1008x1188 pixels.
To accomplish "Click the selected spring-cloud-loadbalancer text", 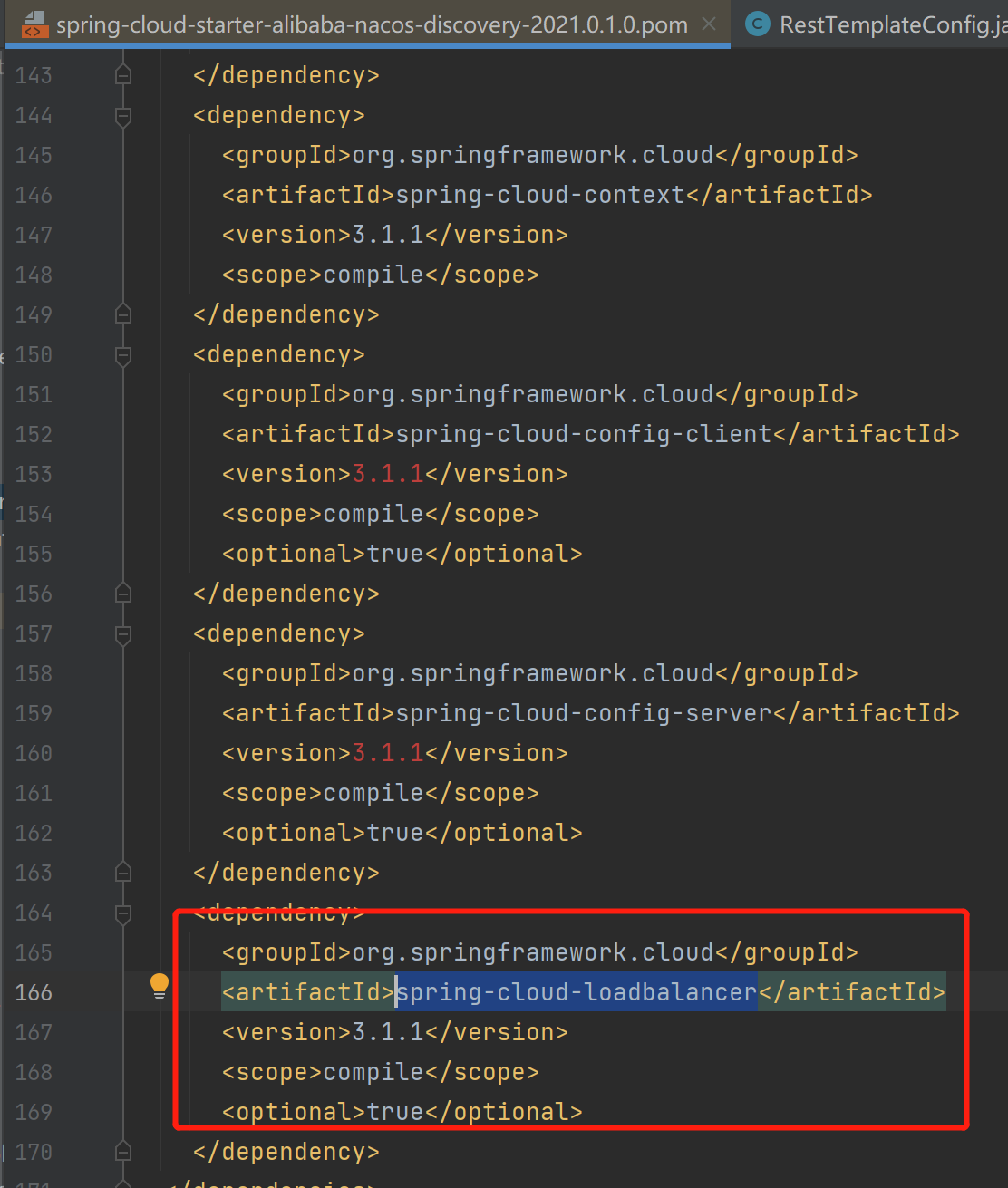I will pos(577,992).
